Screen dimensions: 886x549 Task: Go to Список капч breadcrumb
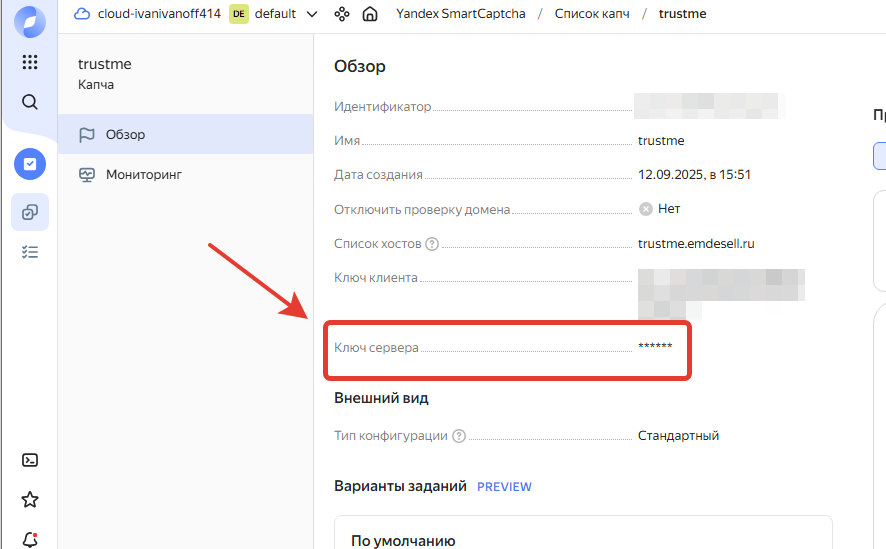pos(592,14)
